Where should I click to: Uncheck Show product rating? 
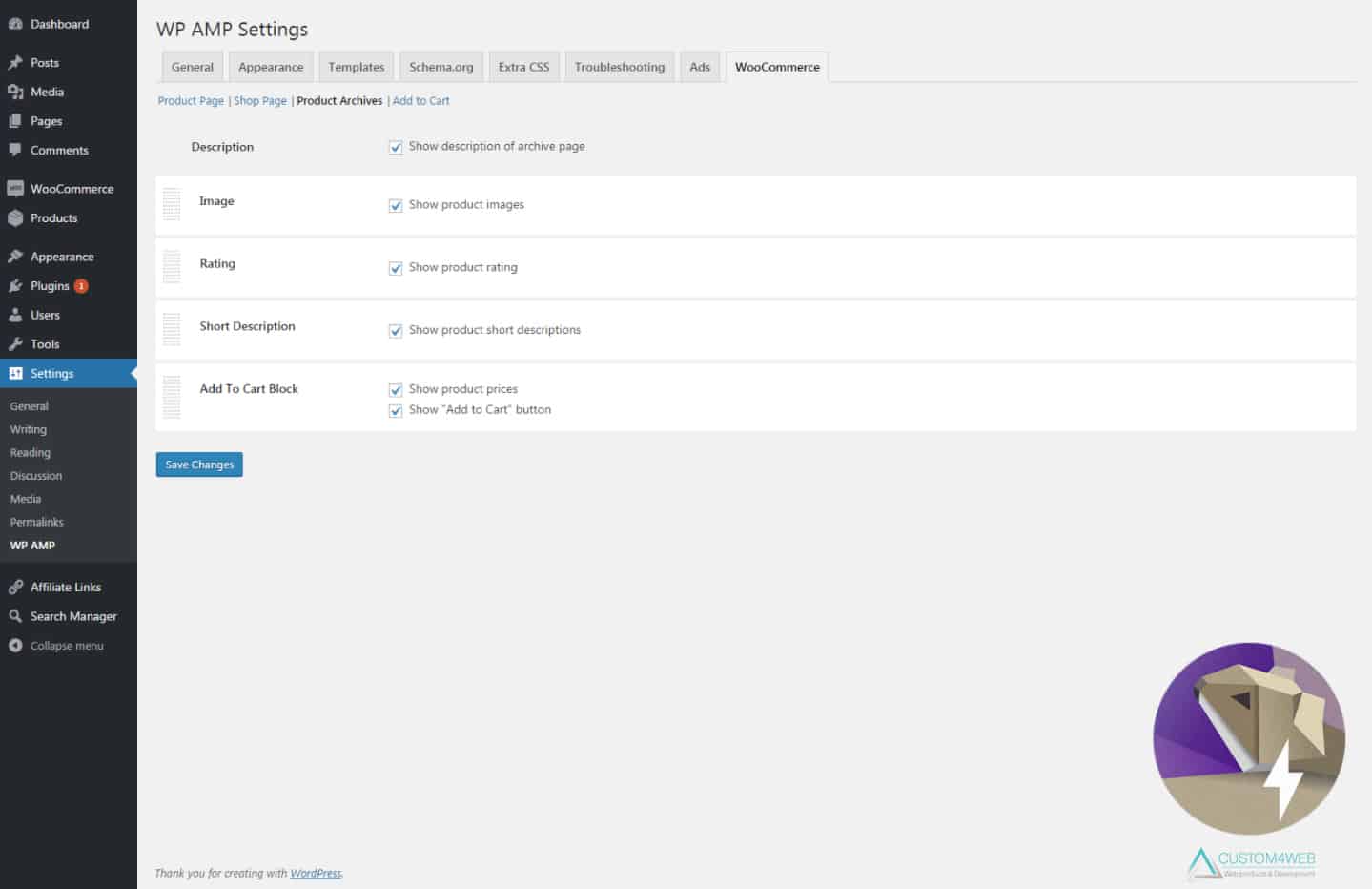pyautogui.click(x=396, y=268)
